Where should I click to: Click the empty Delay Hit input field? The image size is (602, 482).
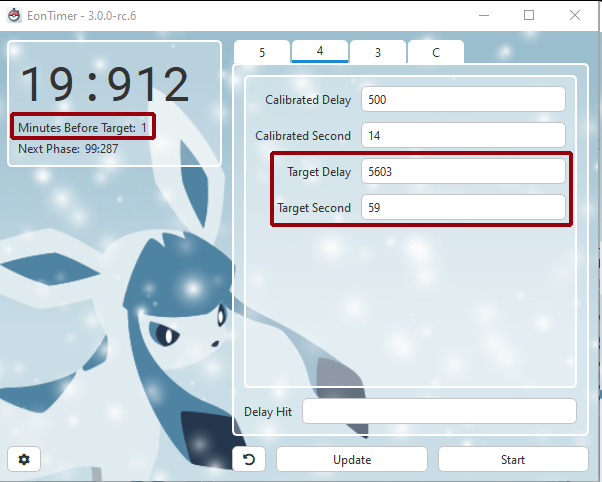[x=439, y=411]
